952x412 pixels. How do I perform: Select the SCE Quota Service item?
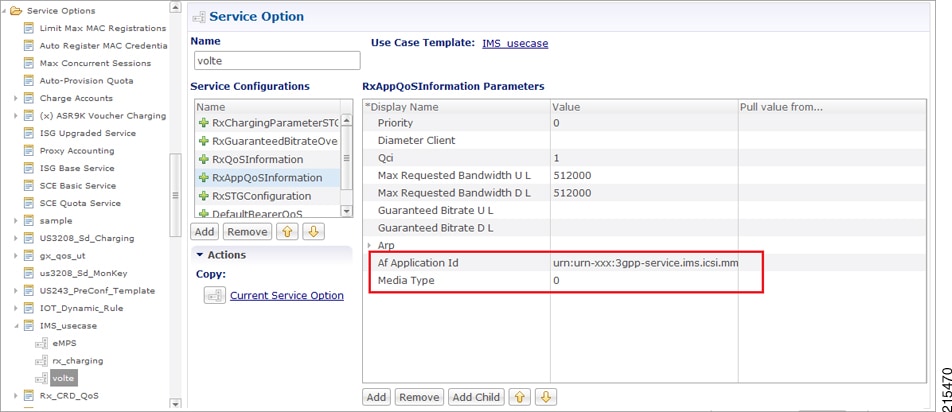coord(80,203)
